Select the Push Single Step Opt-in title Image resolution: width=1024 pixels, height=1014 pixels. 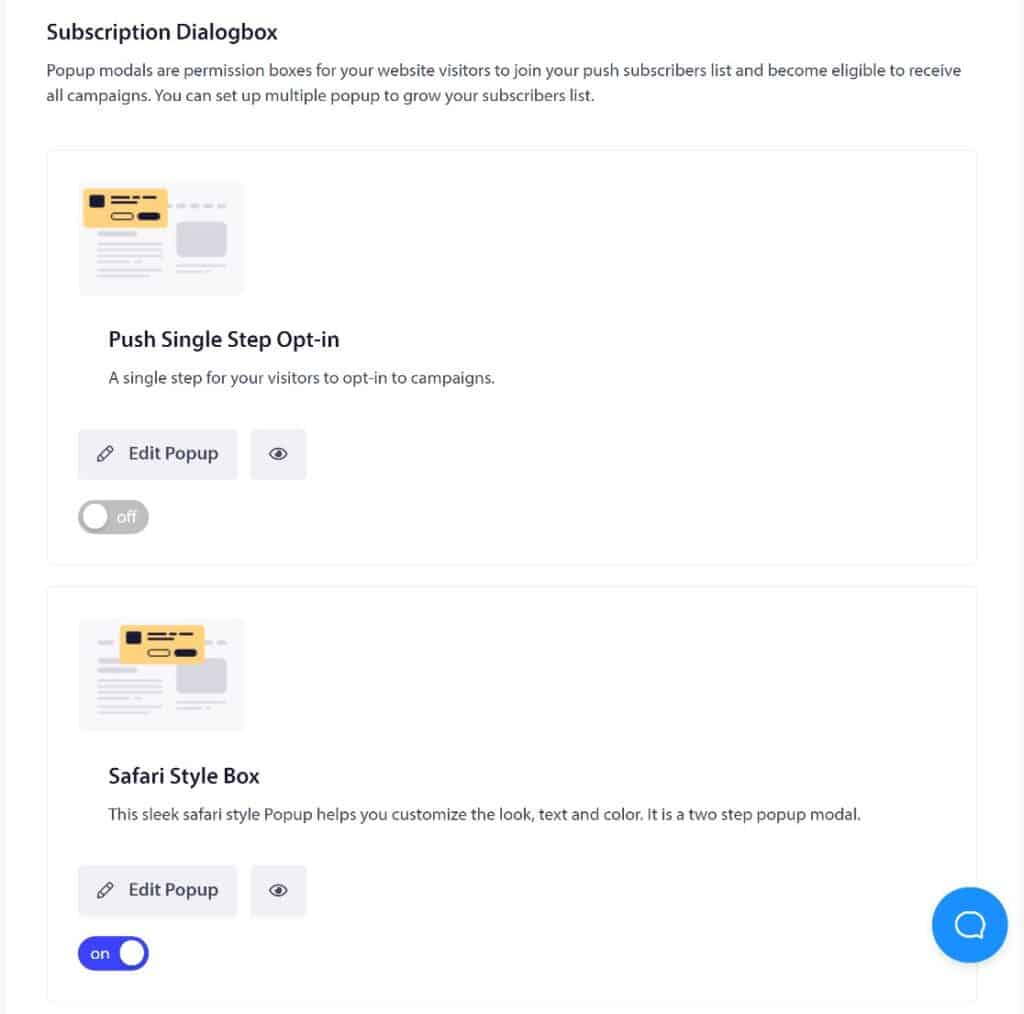point(224,340)
